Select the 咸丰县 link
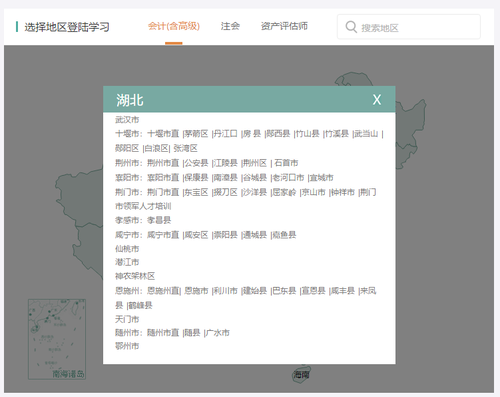500x397 pixels. pyautogui.click(x=343, y=291)
